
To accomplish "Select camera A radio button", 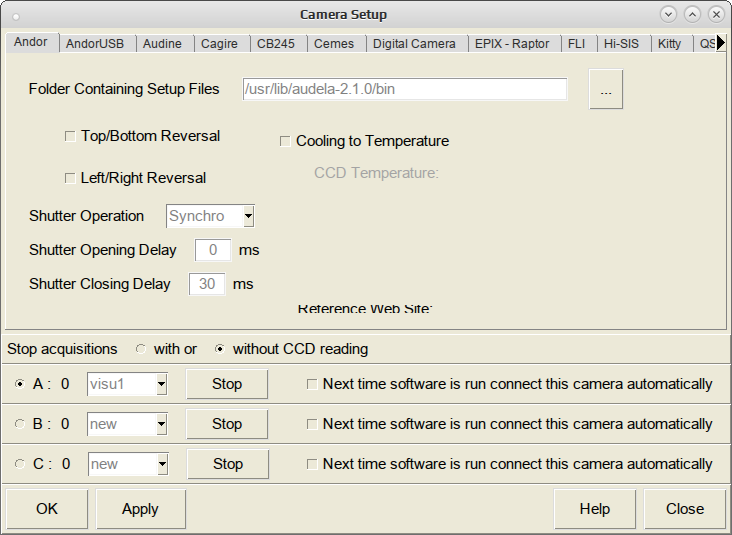I will (20, 384).
